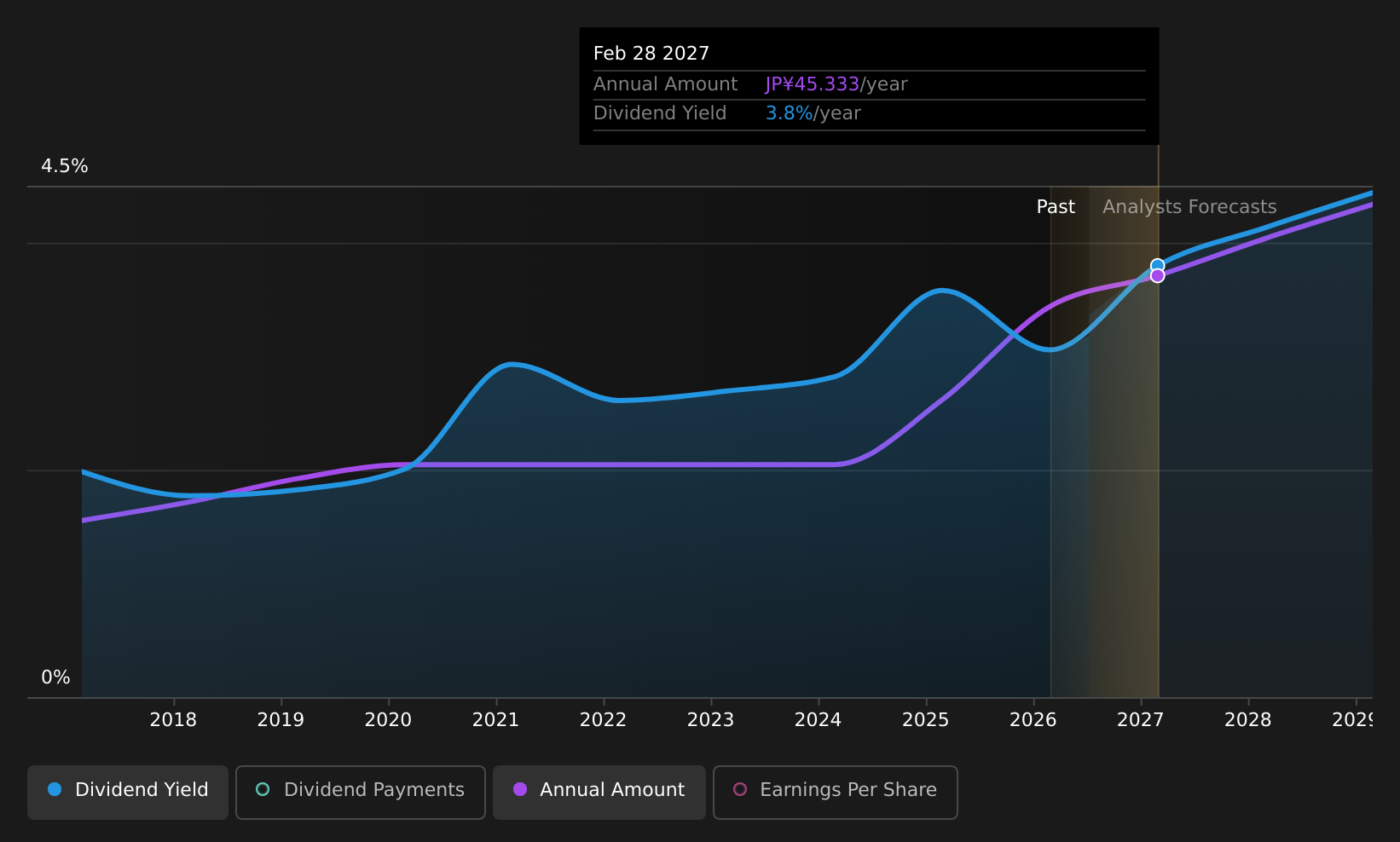
Task: Click the Past region label
Action: [x=1056, y=207]
